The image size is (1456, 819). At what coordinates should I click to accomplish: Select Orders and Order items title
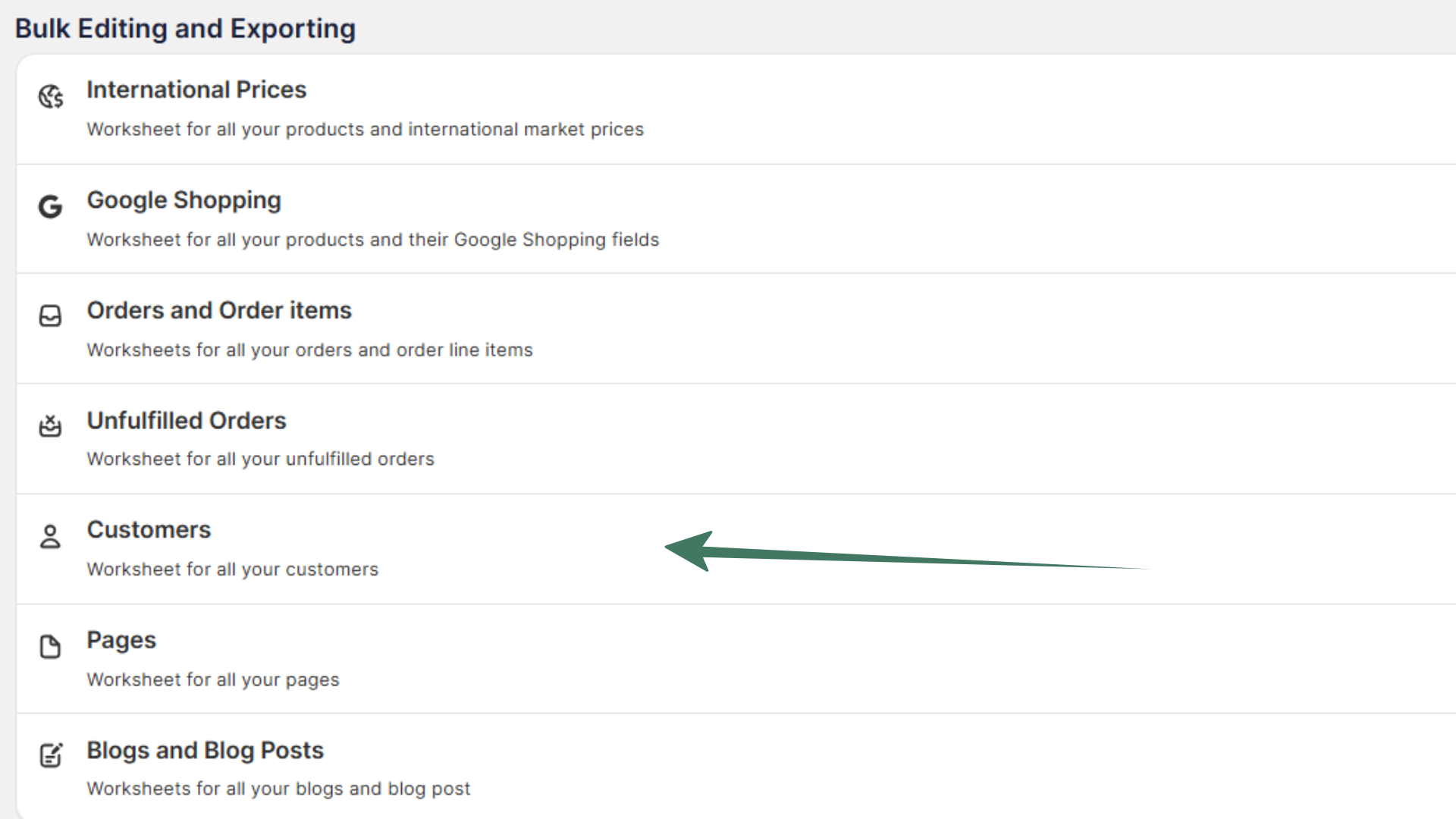[x=219, y=310]
